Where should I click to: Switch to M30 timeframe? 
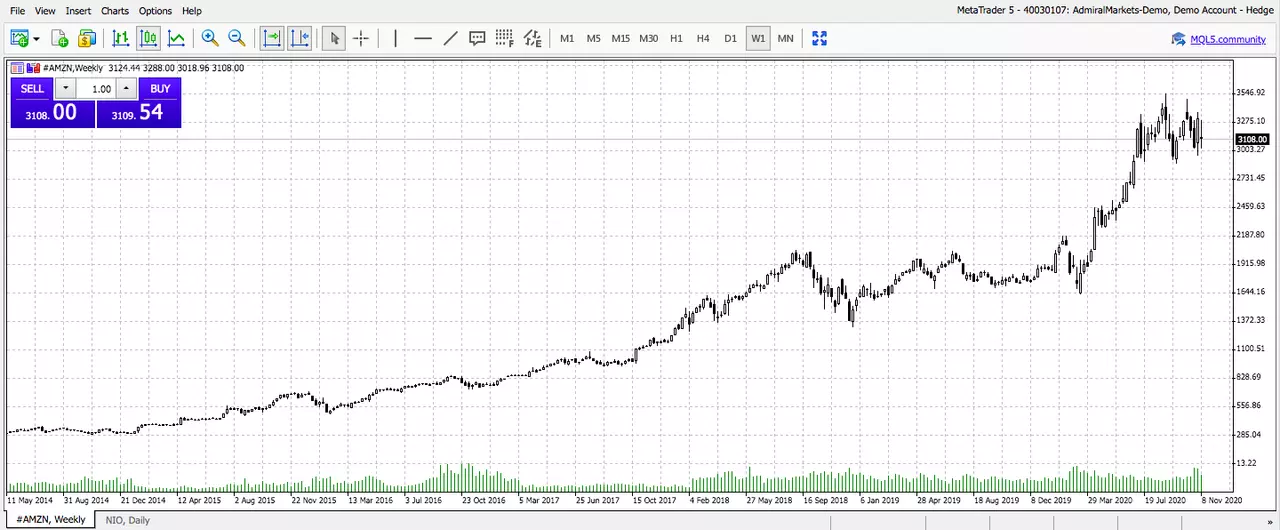[648, 38]
